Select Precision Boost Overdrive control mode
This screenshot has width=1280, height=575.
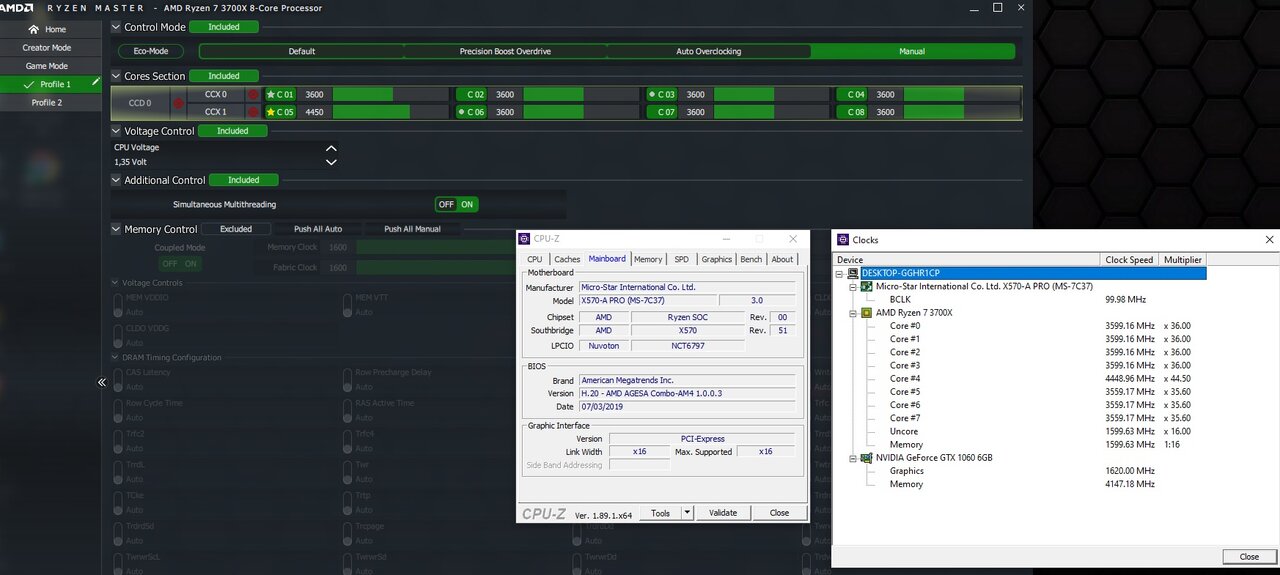pos(505,51)
